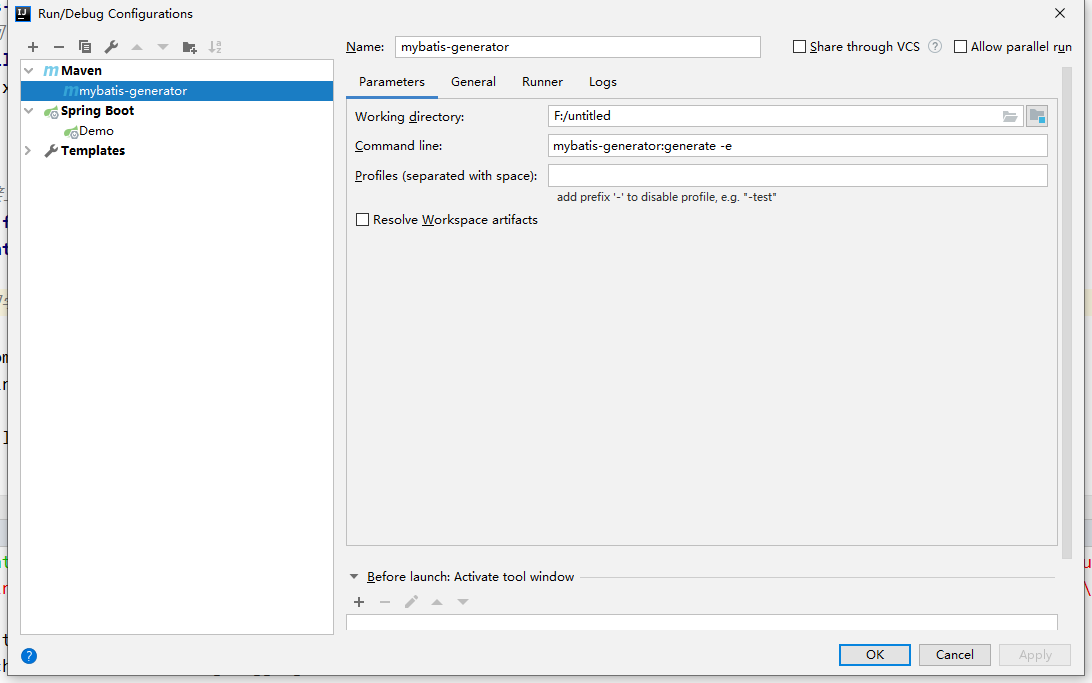
Task: Move configuration up in list toolbar
Action: click(137, 47)
